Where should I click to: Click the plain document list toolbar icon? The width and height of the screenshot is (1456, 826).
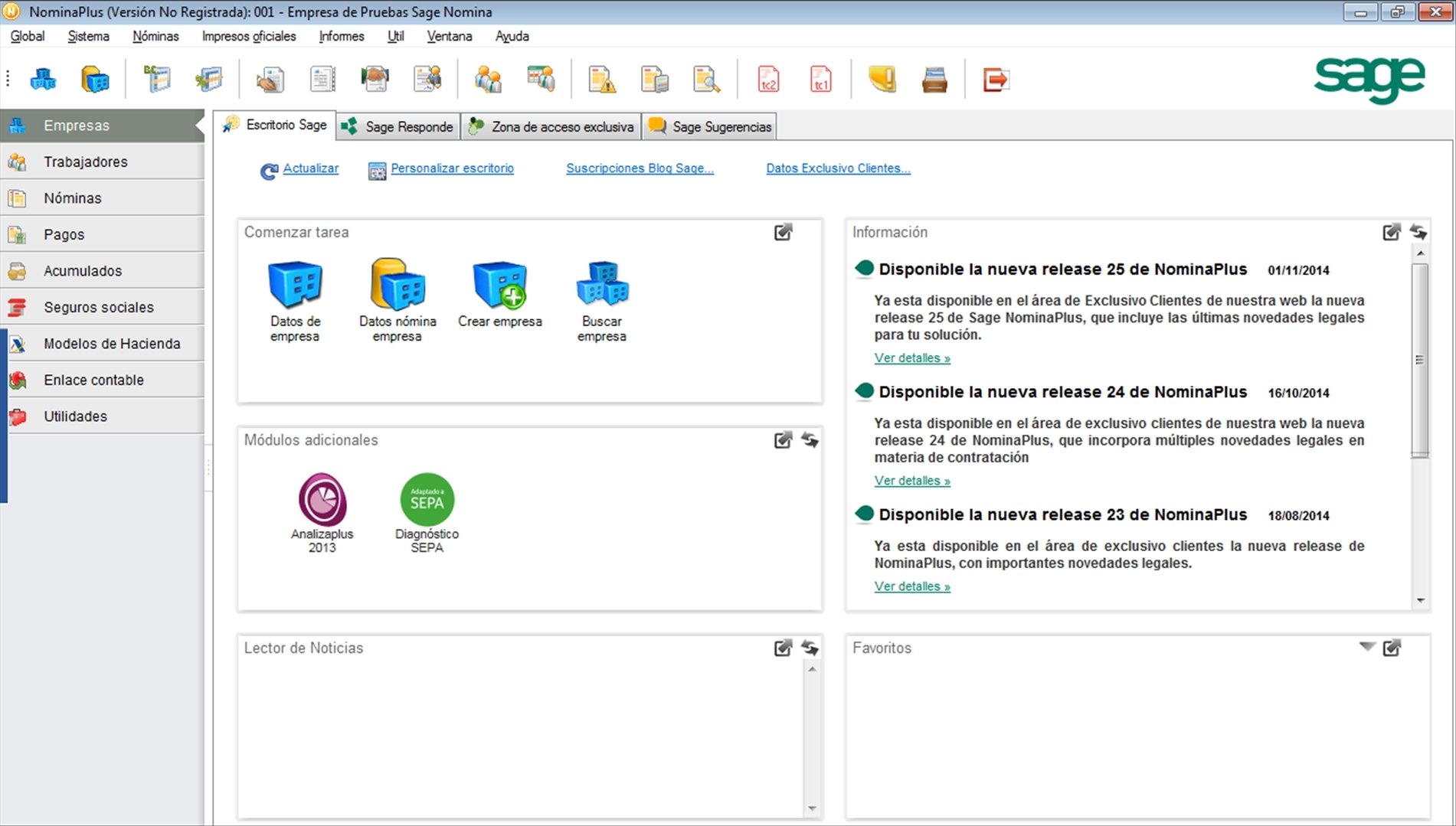tap(322, 80)
